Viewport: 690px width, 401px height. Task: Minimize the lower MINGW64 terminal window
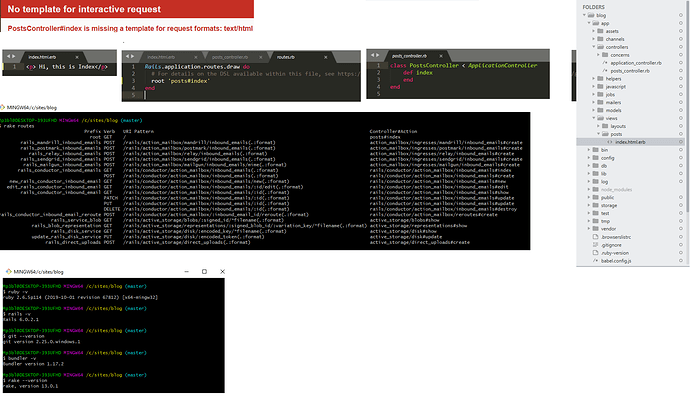(x=187, y=272)
